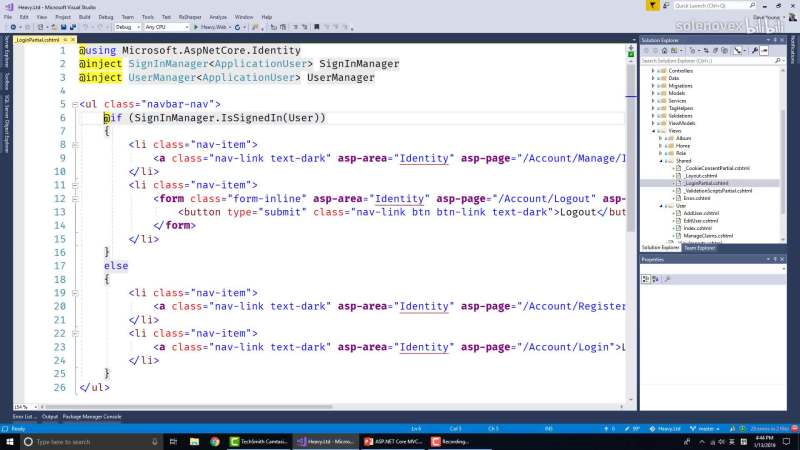
Task: Select _ValidationScriptsPartial.cshtml file
Action: tap(718, 191)
